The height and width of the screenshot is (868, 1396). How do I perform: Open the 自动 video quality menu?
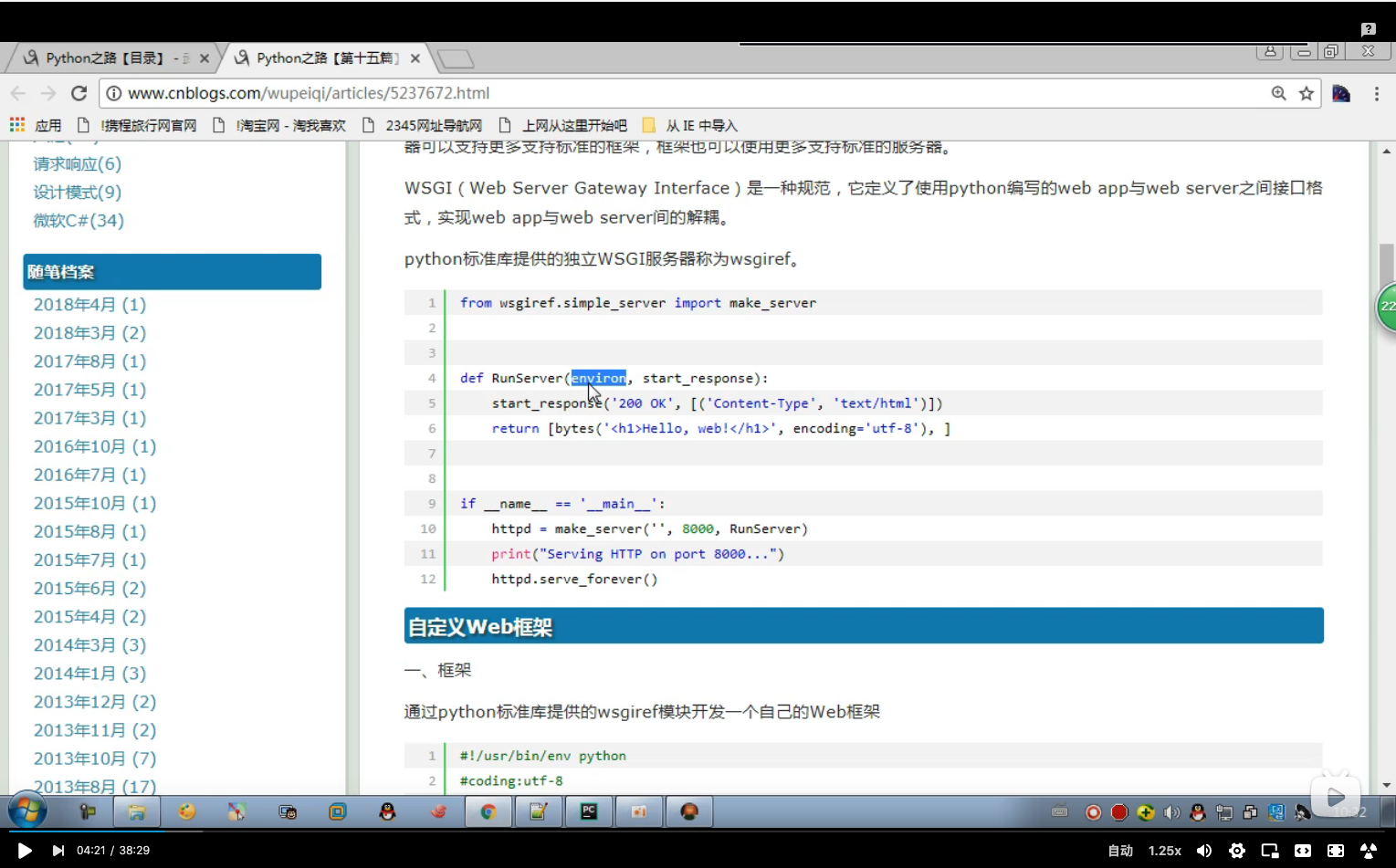1120,851
